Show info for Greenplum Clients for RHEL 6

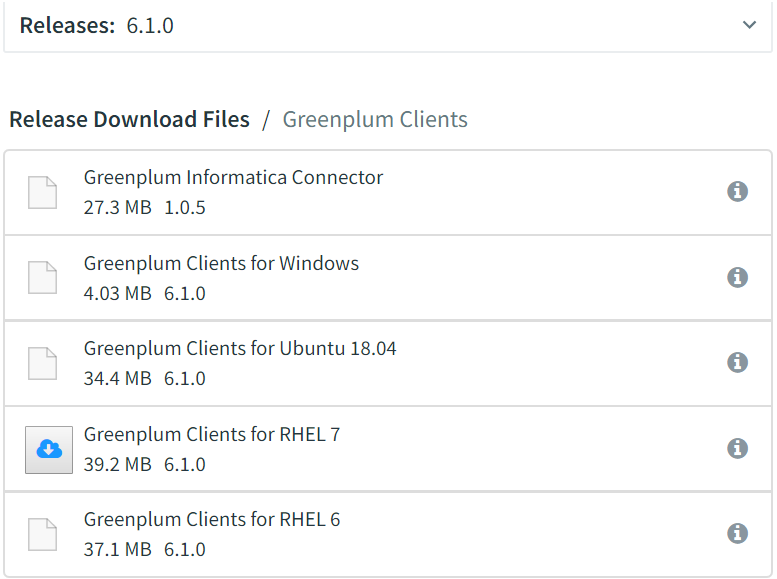[x=737, y=533]
